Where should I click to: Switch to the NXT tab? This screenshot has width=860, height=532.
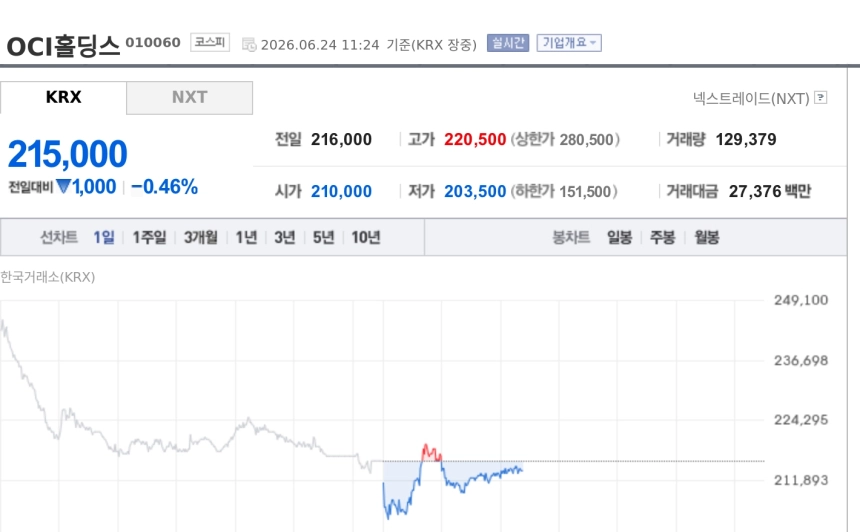coord(189,98)
